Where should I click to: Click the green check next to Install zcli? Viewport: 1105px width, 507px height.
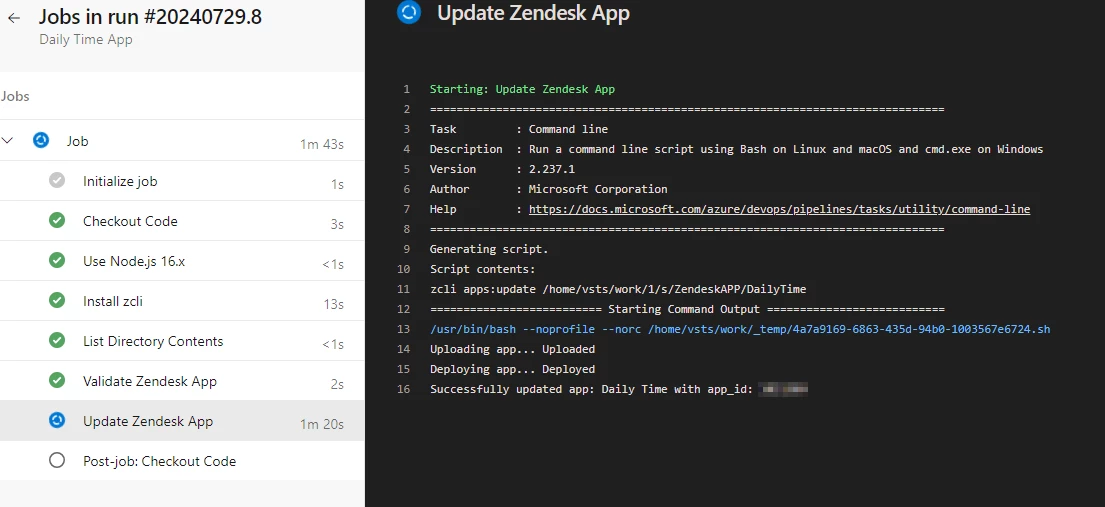(57, 300)
